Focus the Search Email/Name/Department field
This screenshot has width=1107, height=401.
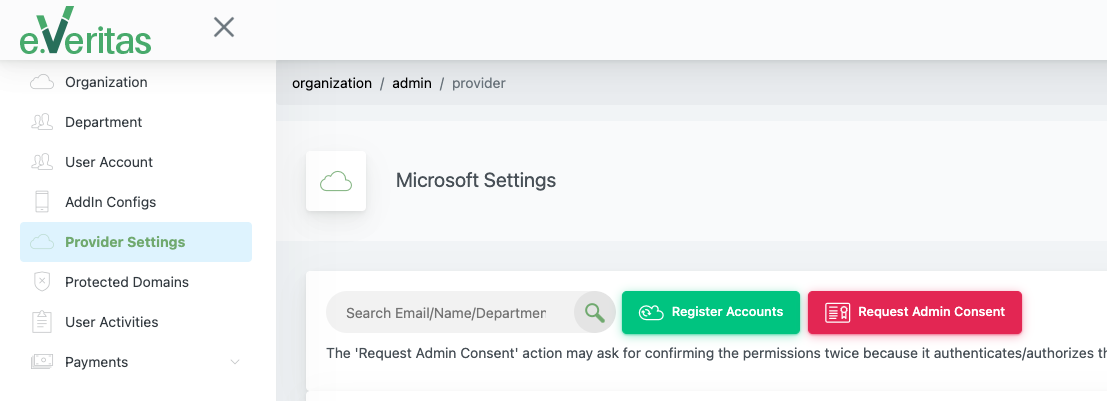(450, 312)
